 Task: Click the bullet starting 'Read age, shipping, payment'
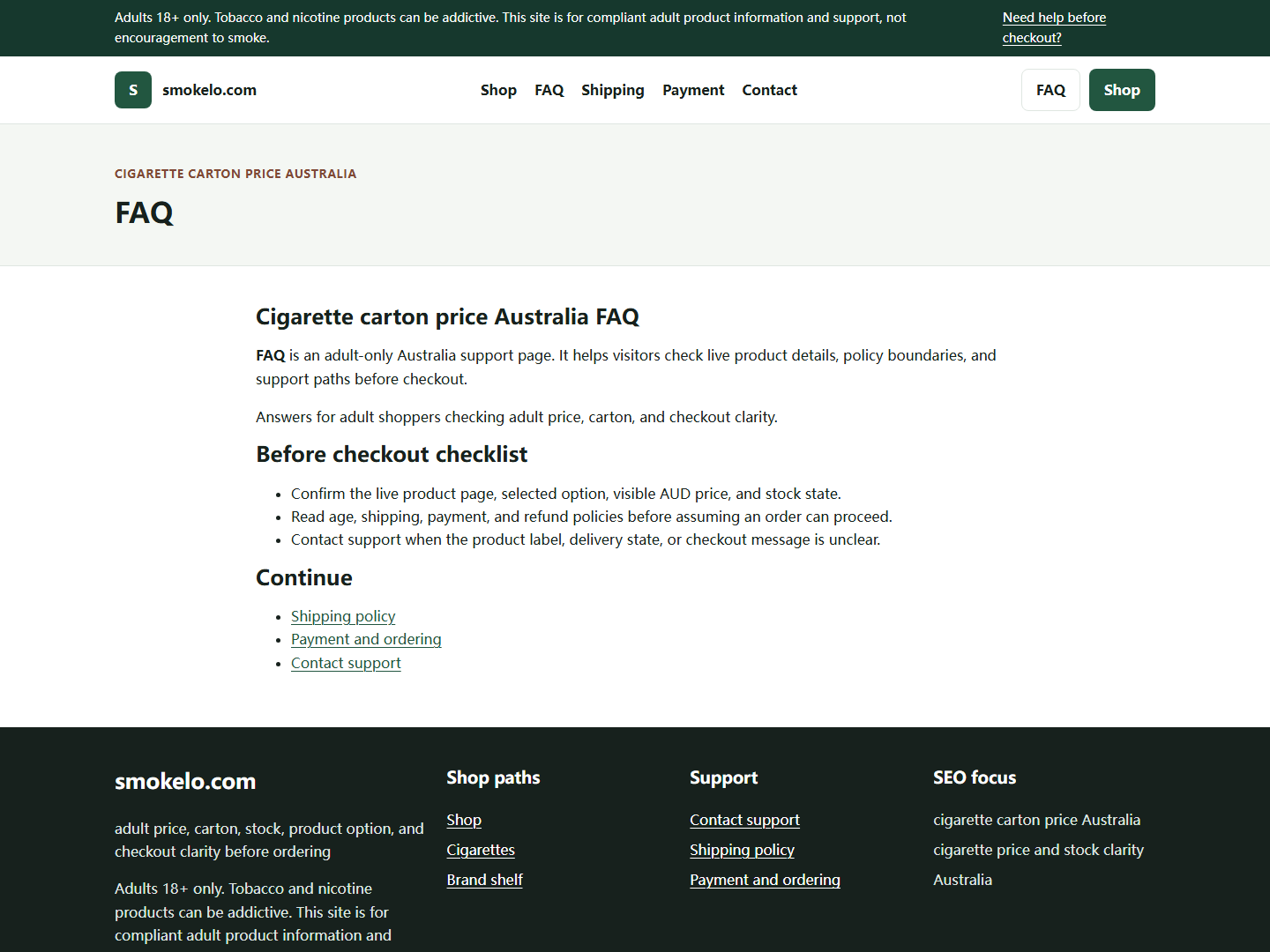(592, 517)
